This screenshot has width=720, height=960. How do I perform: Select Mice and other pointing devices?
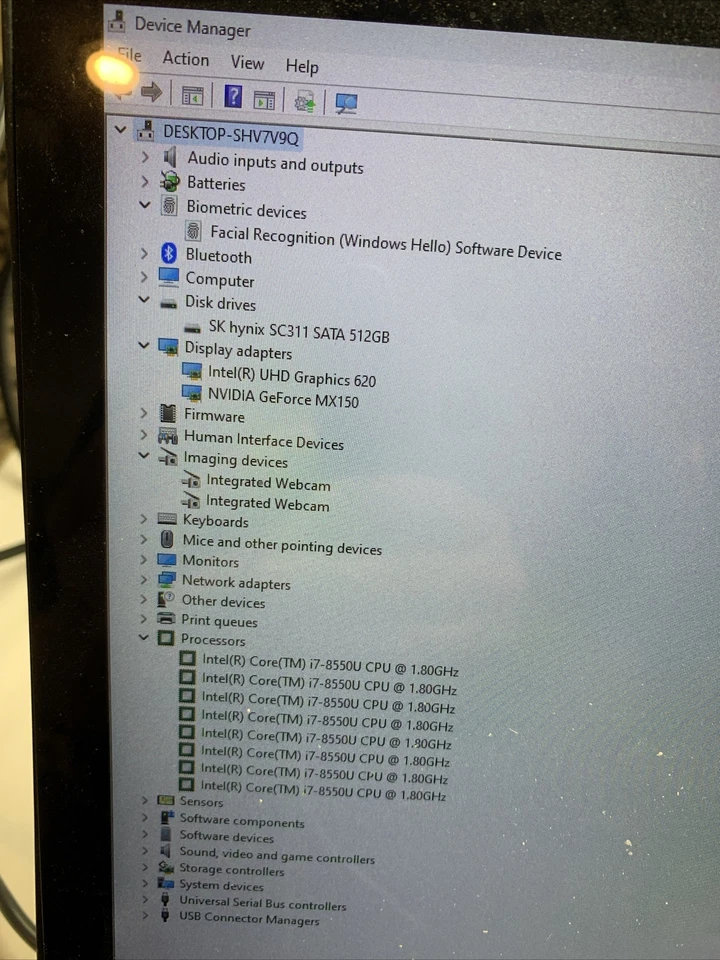[x=282, y=544]
